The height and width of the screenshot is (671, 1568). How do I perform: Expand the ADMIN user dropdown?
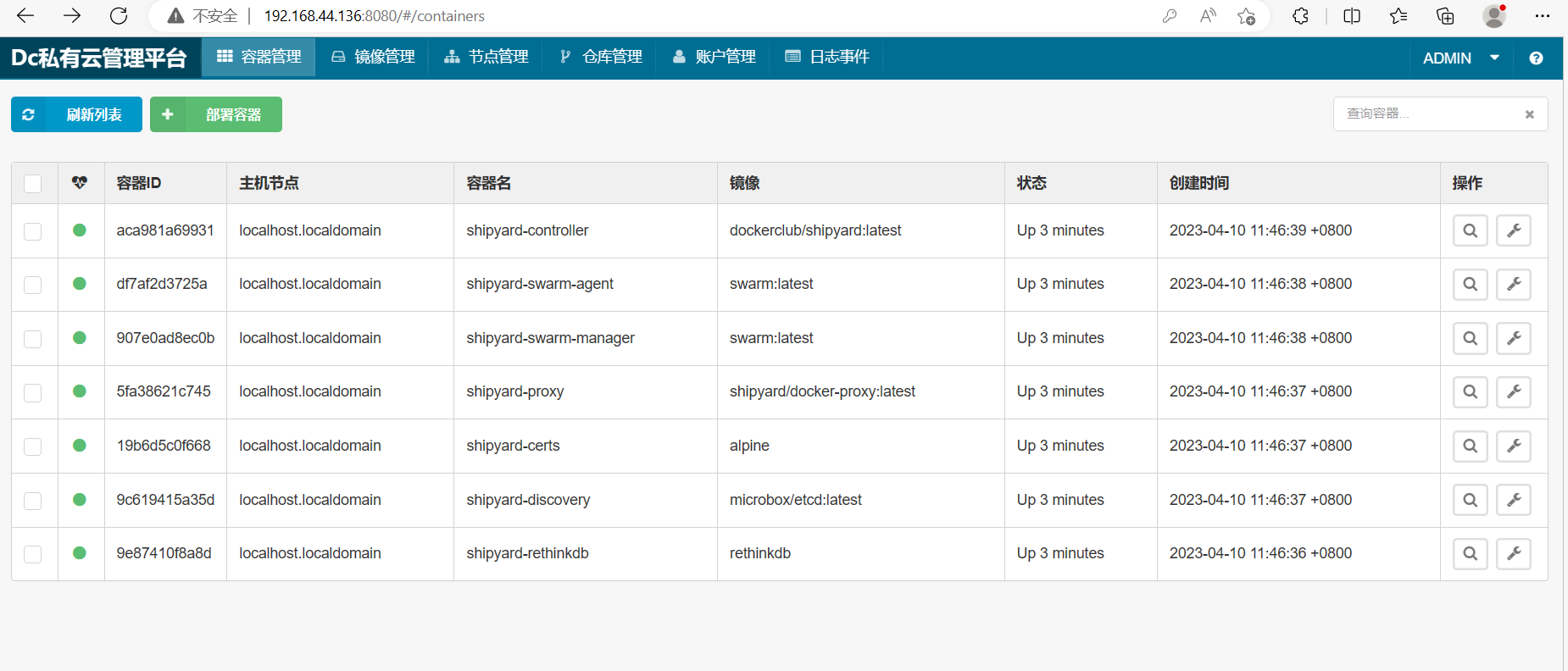[1461, 58]
